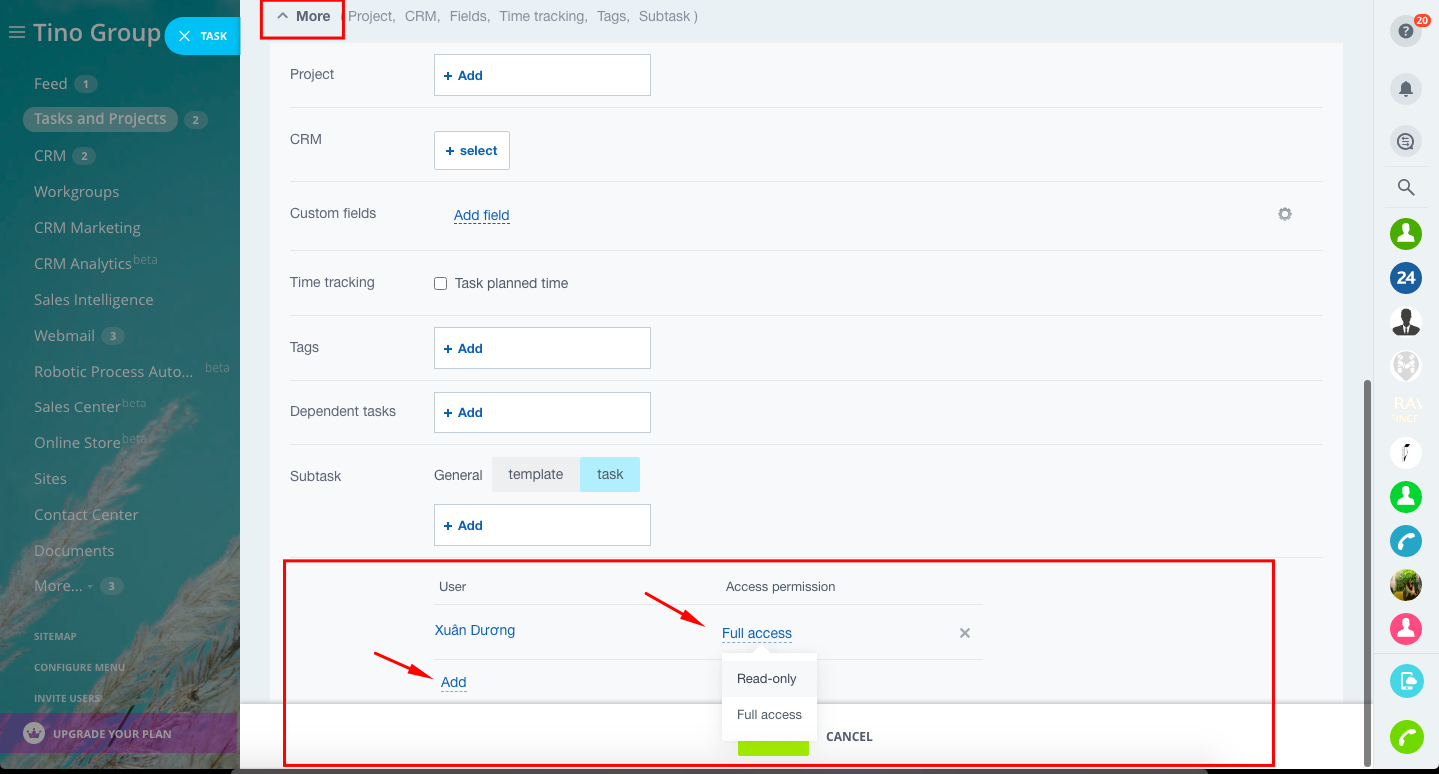The image size is (1439, 774).
Task: Enable Task planned time checkbox
Action: tap(440, 284)
